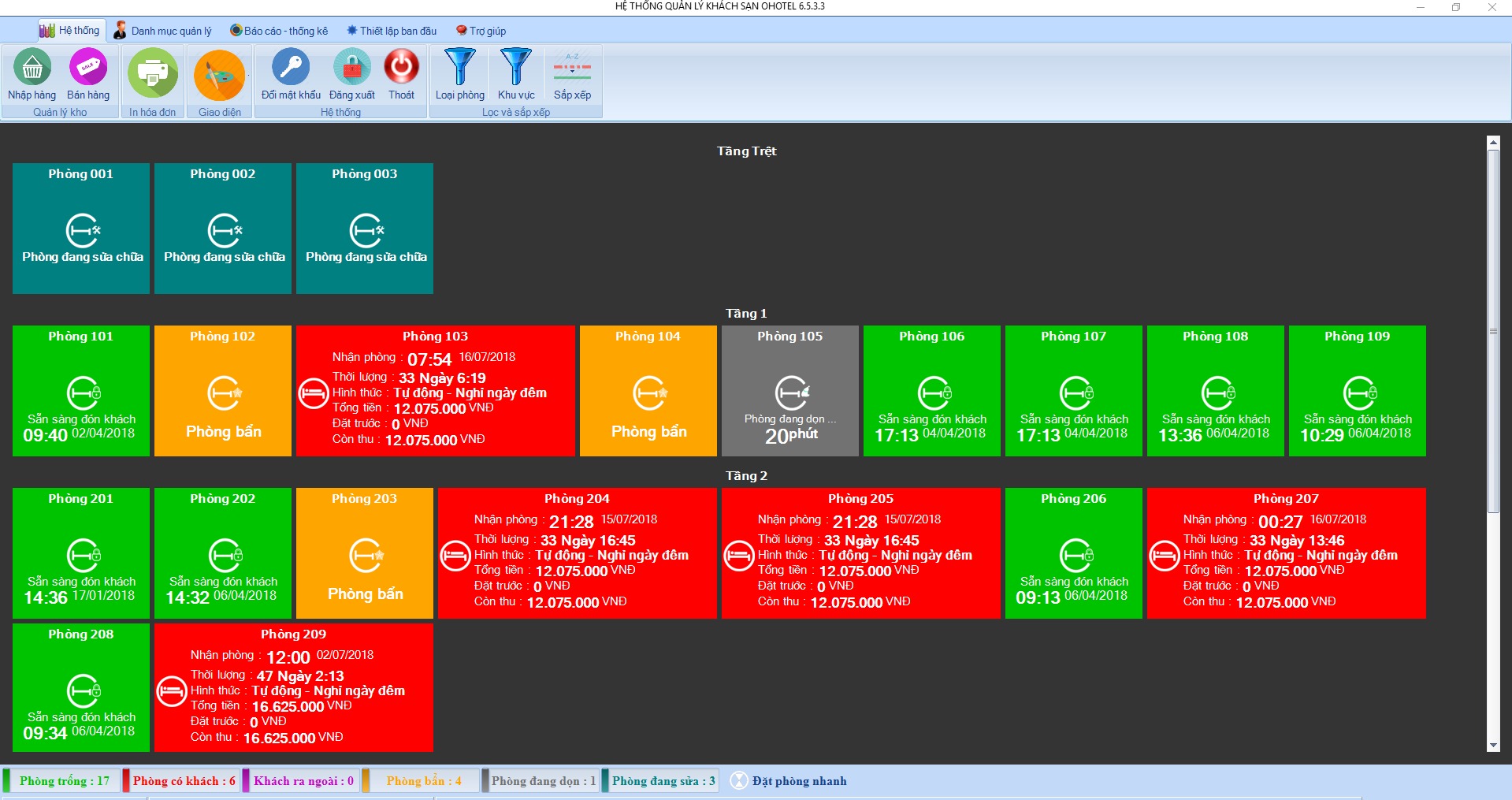Select available room Phòng 206
Image resolution: width=1512 pixels, height=800 pixels.
click(x=1074, y=553)
